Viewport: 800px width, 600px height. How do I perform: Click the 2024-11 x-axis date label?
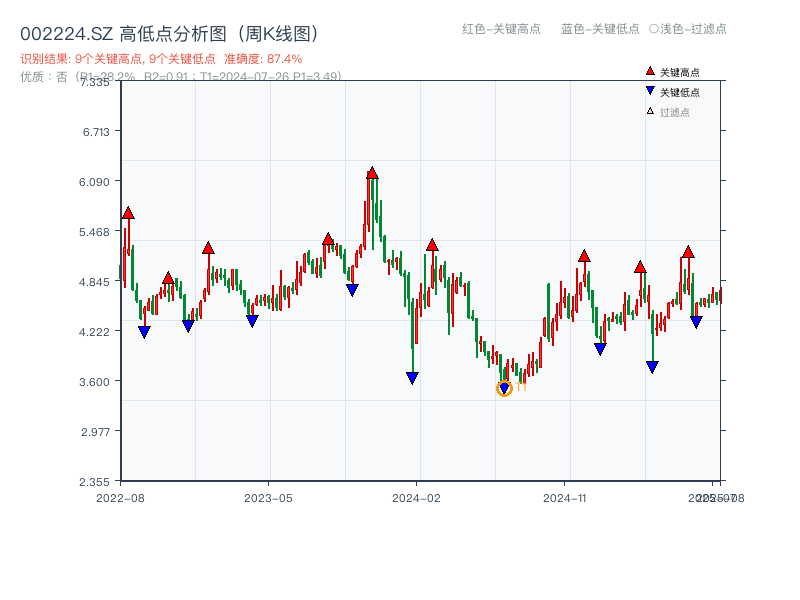tap(564, 498)
